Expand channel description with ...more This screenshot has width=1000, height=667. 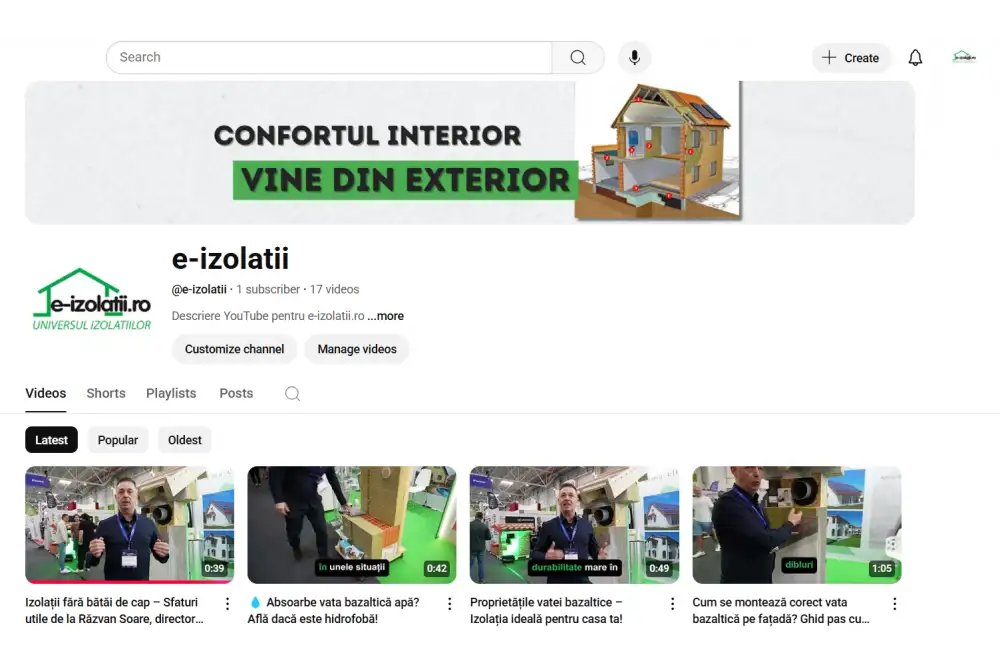(x=386, y=316)
